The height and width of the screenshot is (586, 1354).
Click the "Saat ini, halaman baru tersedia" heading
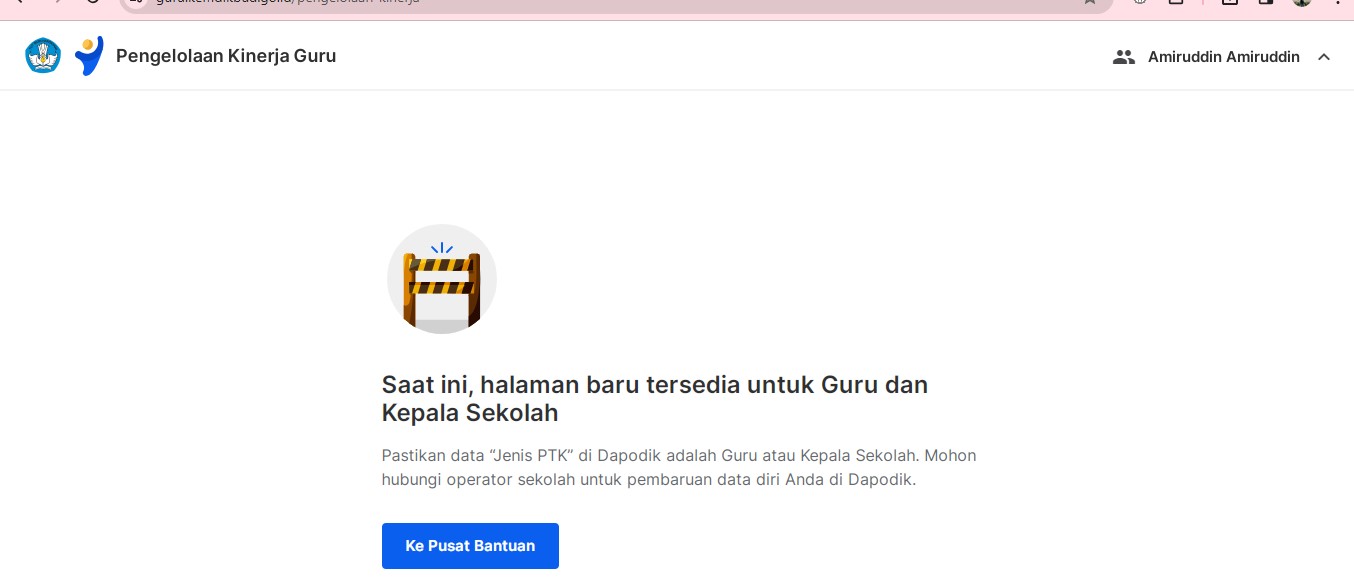655,398
